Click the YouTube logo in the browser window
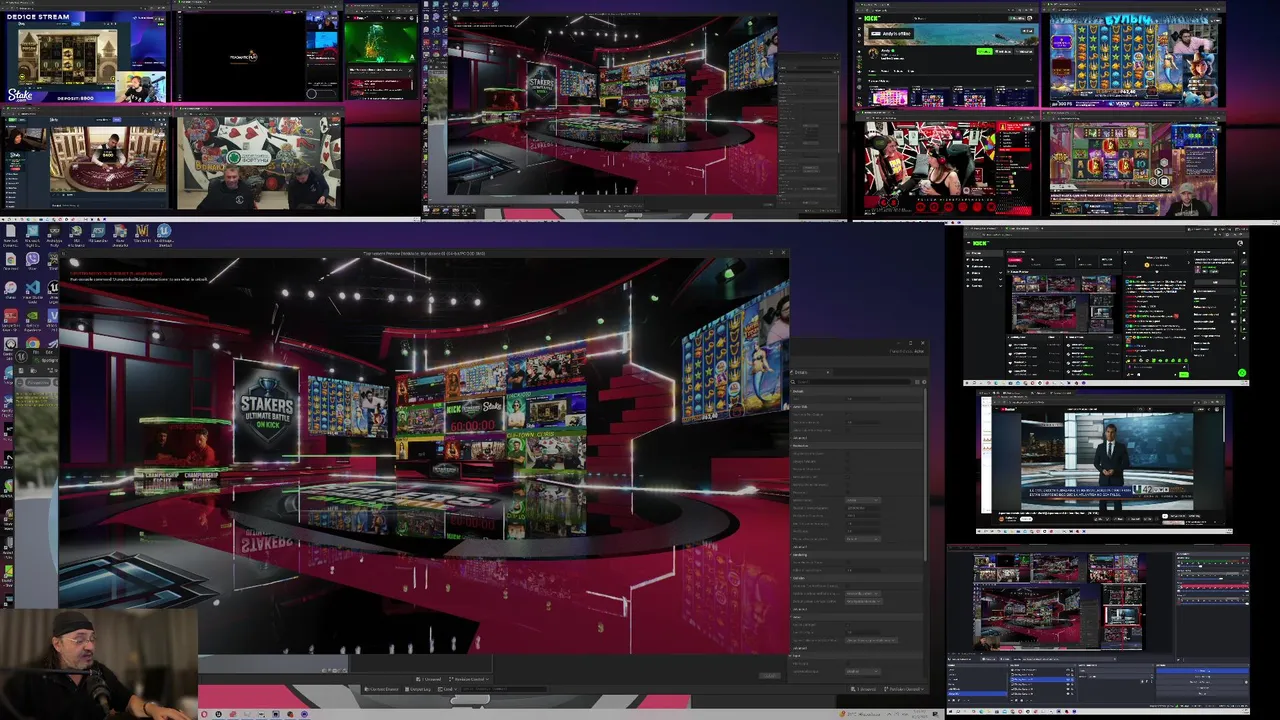 pyautogui.click(x=1007, y=409)
